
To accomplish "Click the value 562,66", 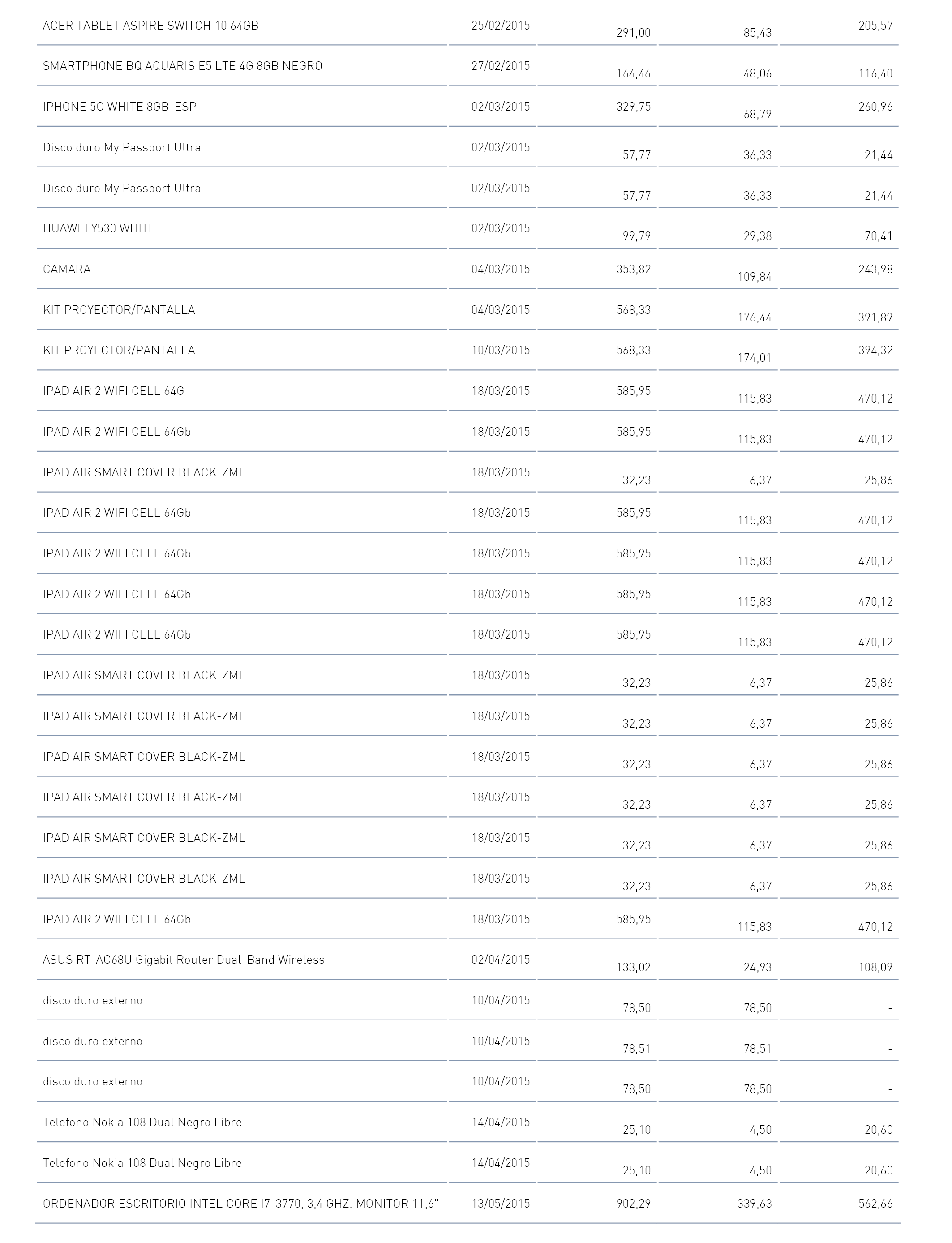I will pyautogui.click(x=875, y=1204).
